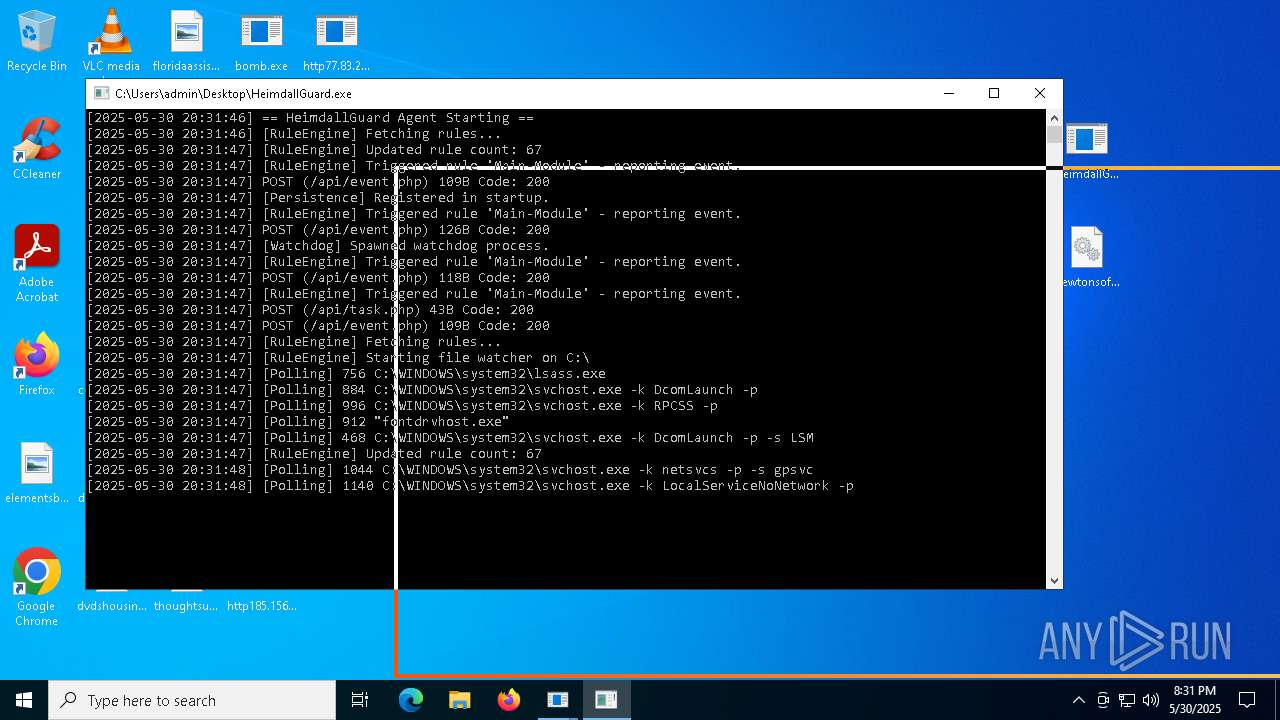Launch Google Chrome from the desktop
Screen dimensions: 1280x720
[x=37, y=588]
